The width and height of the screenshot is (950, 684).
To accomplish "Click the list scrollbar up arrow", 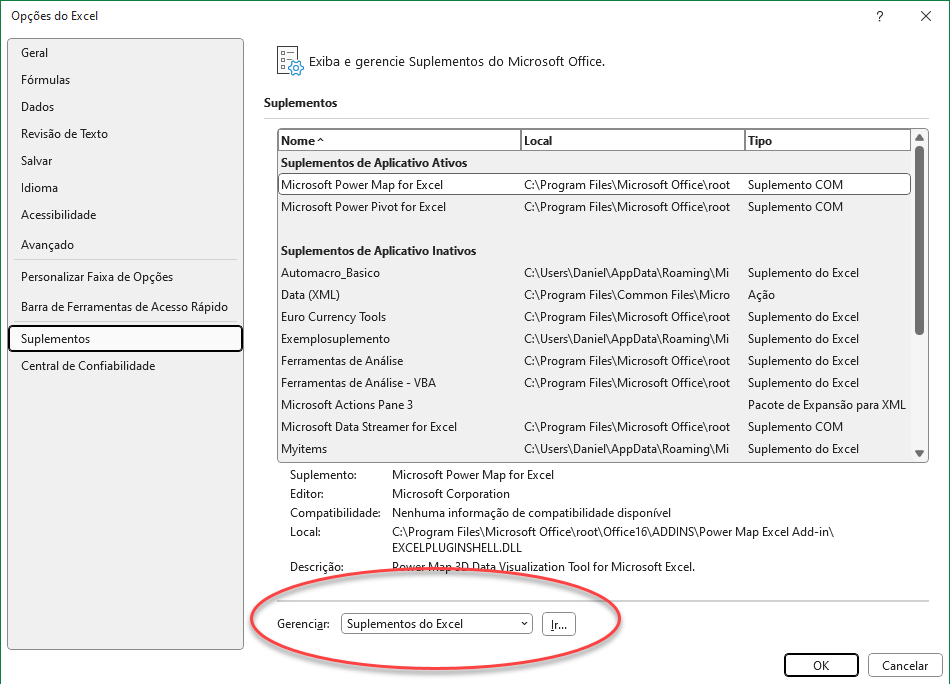I will pyautogui.click(x=919, y=138).
